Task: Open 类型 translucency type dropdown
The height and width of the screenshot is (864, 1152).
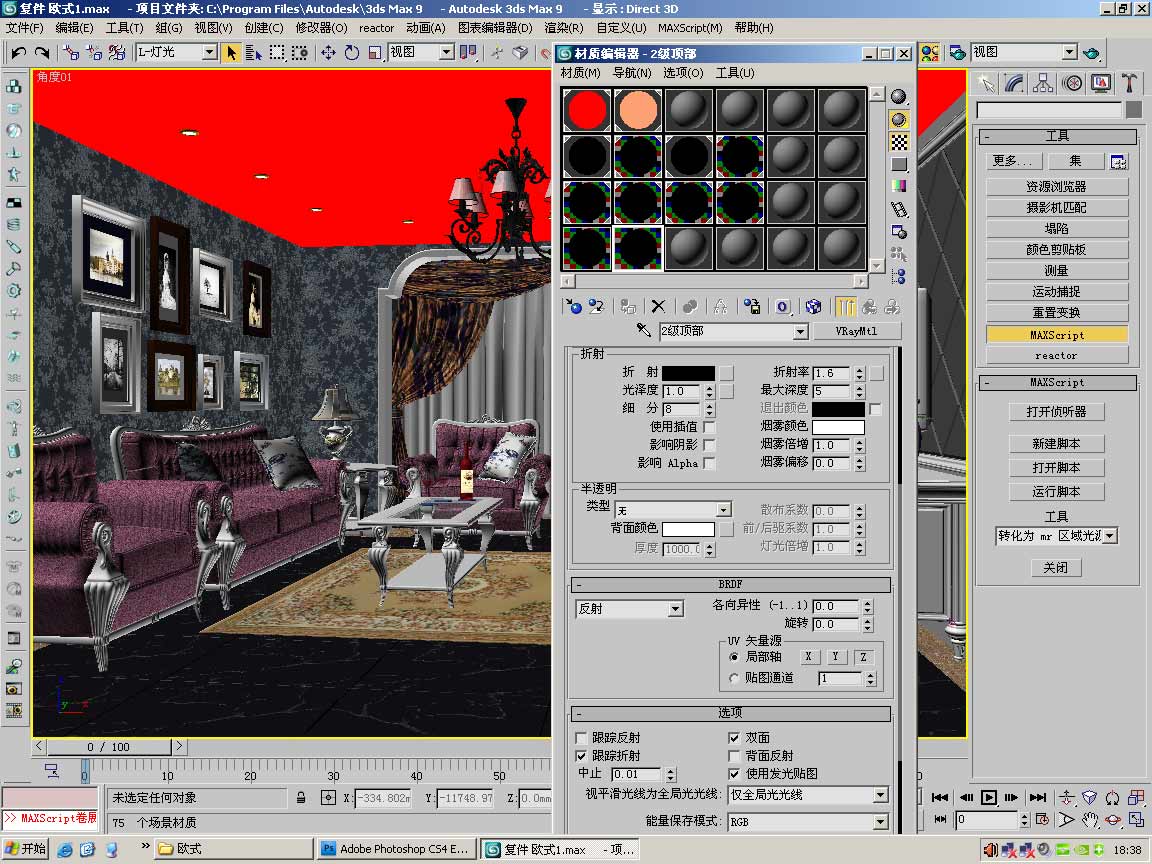Action: click(724, 510)
